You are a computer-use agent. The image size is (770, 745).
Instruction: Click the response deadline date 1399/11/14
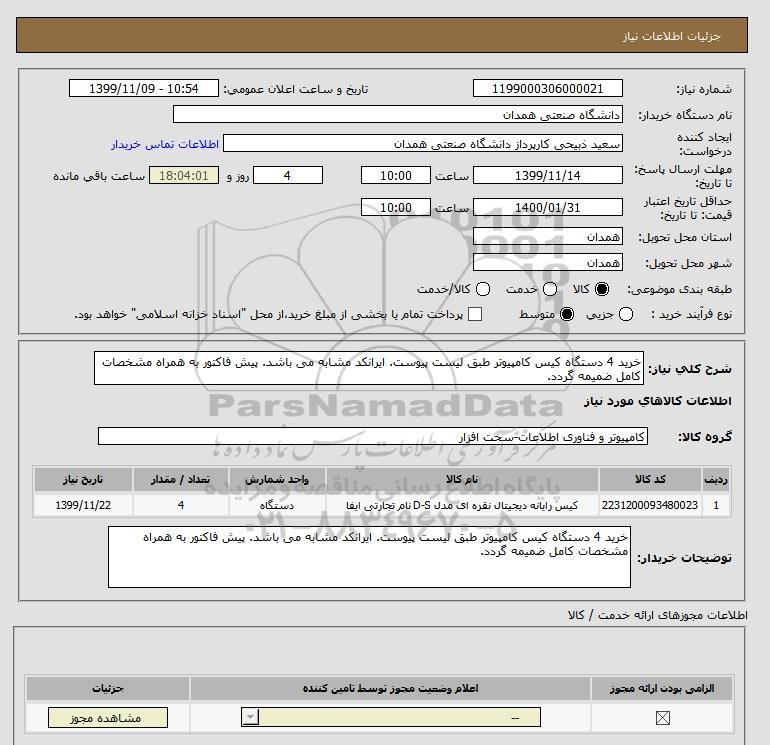coord(548,175)
